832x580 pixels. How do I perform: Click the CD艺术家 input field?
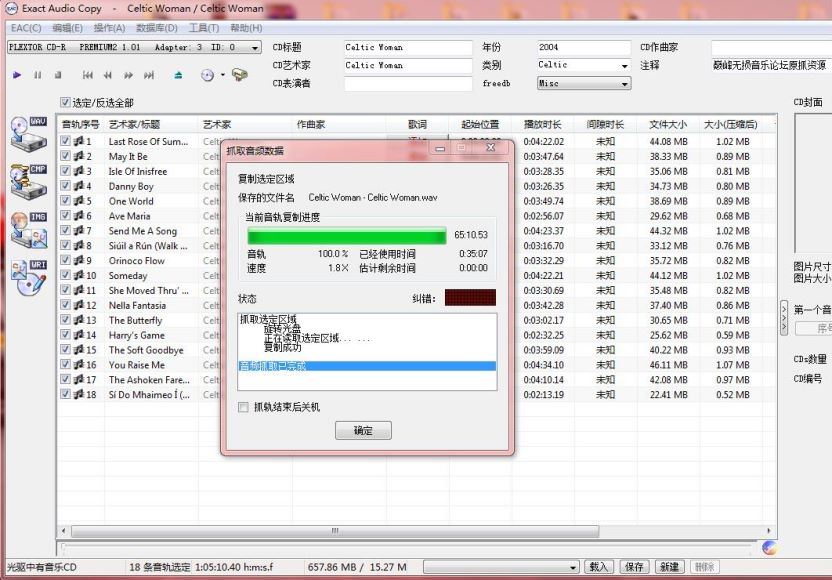[x=408, y=66]
